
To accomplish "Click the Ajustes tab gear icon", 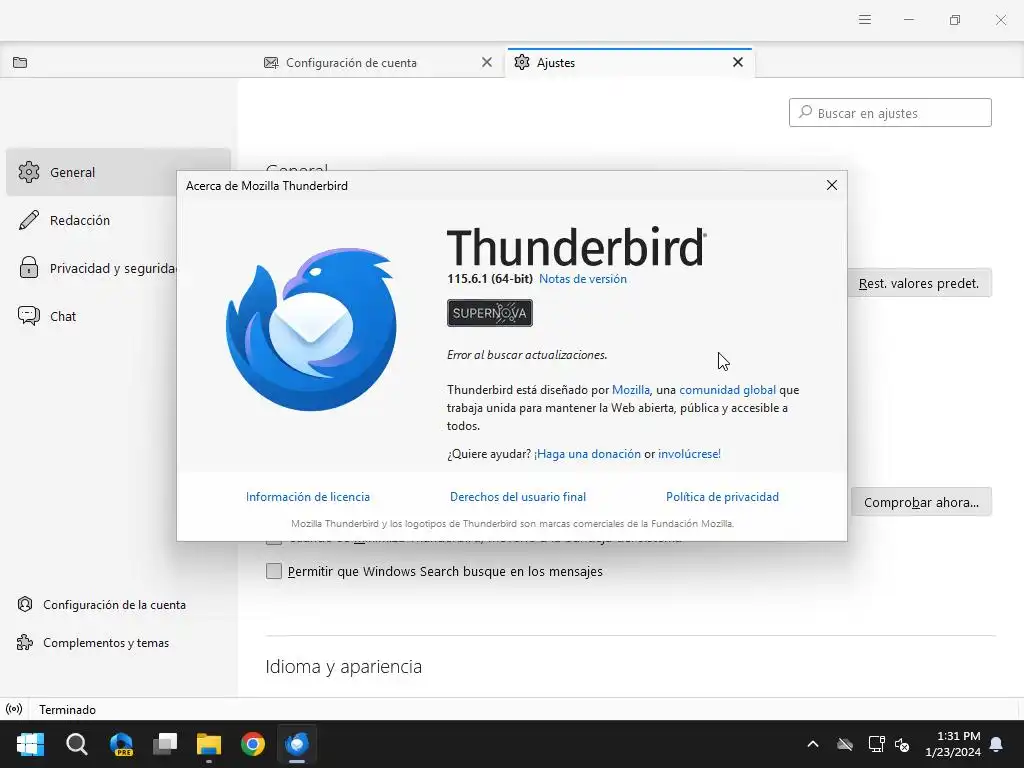I will (522, 63).
